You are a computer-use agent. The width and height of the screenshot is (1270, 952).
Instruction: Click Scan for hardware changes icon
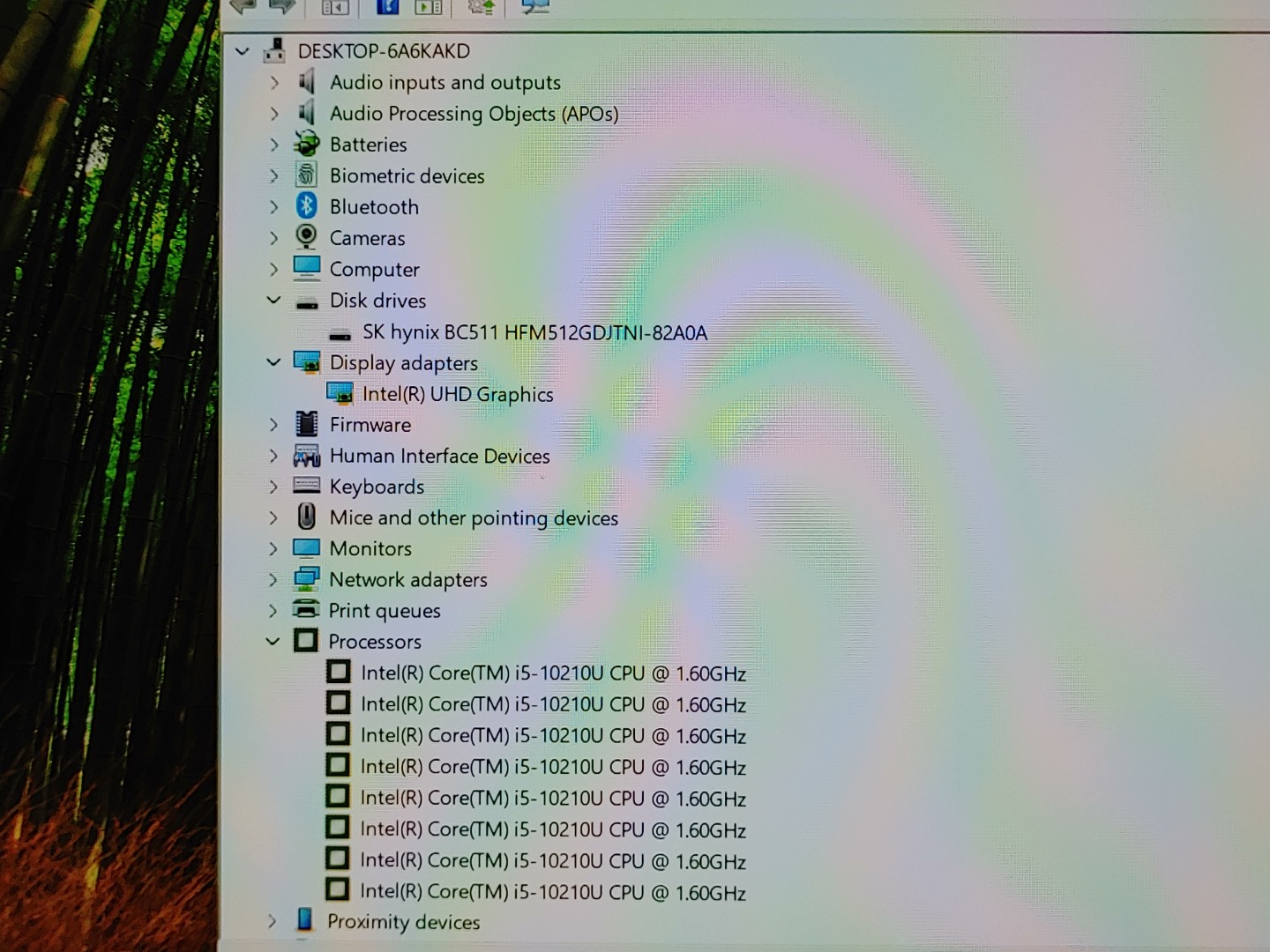(x=534, y=7)
